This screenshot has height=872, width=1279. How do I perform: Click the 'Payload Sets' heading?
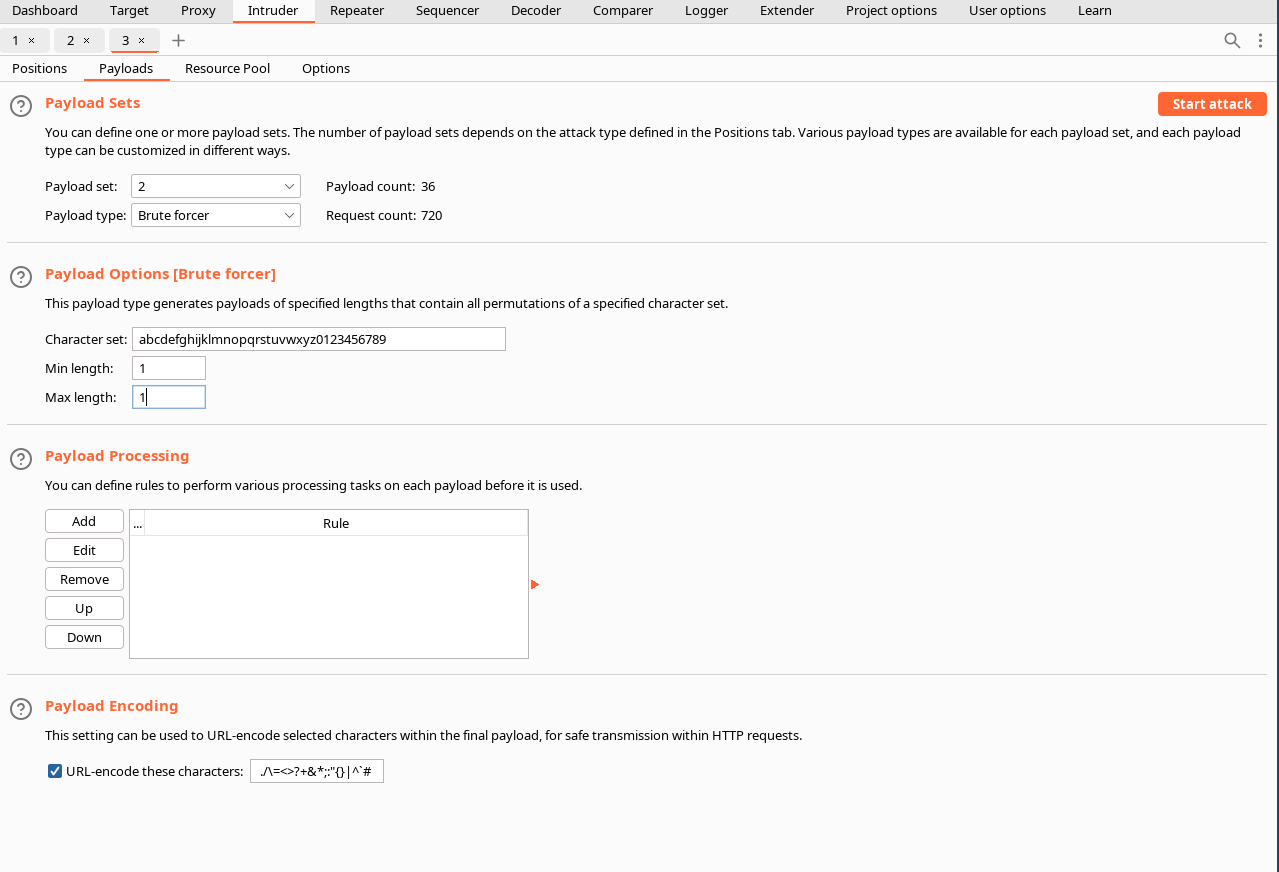point(92,103)
